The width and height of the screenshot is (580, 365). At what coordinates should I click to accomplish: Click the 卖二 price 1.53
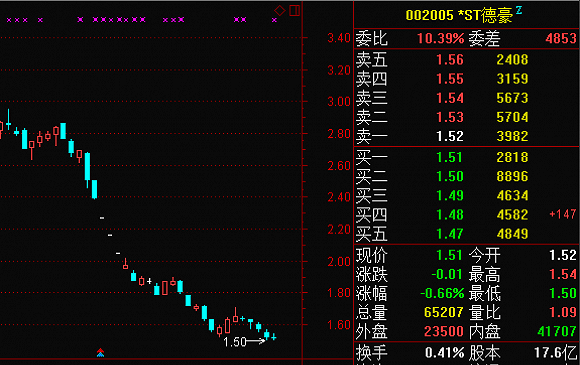tap(450, 118)
